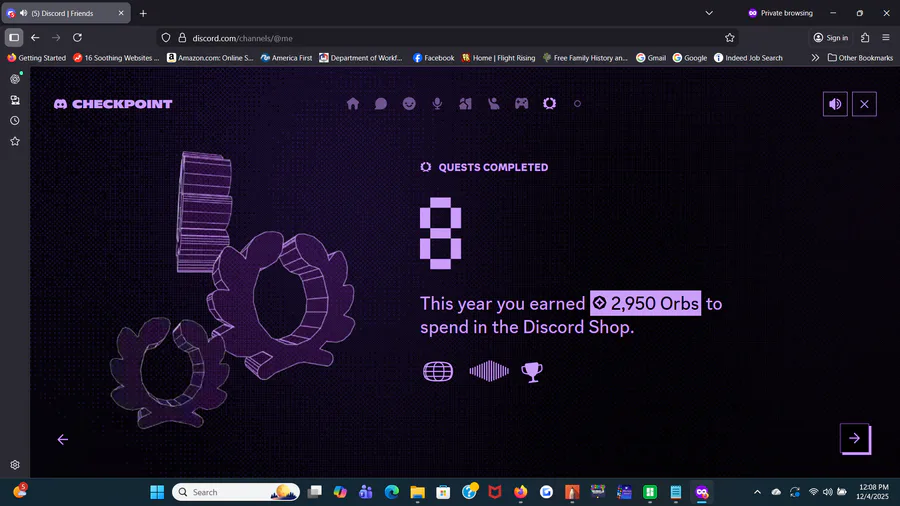
Task: Close the Checkpoint recap
Action: 864,104
